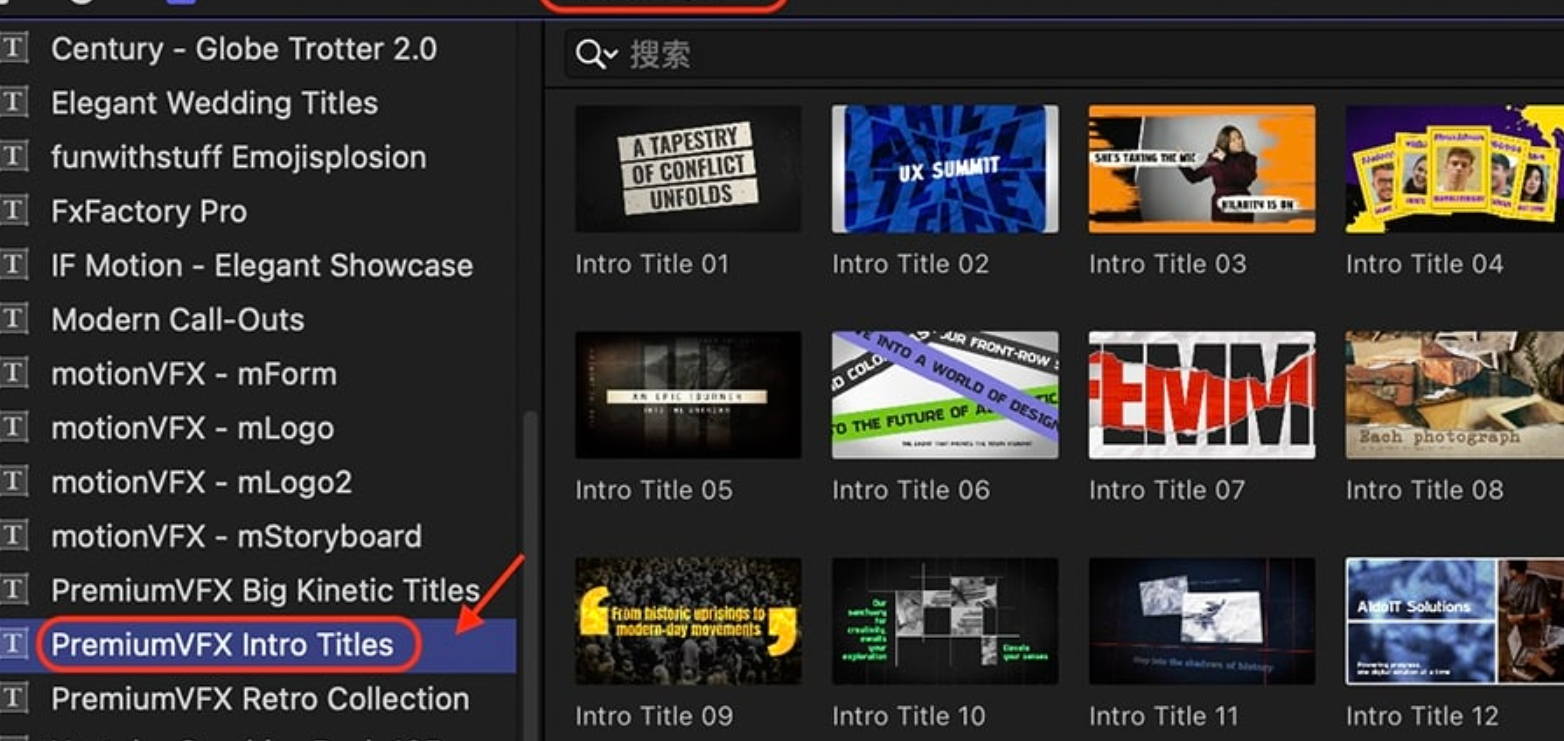This screenshot has height=741, width=1564.
Task: Click the T icon beside PremiumVFX Retro Collection
Action: coord(14,698)
